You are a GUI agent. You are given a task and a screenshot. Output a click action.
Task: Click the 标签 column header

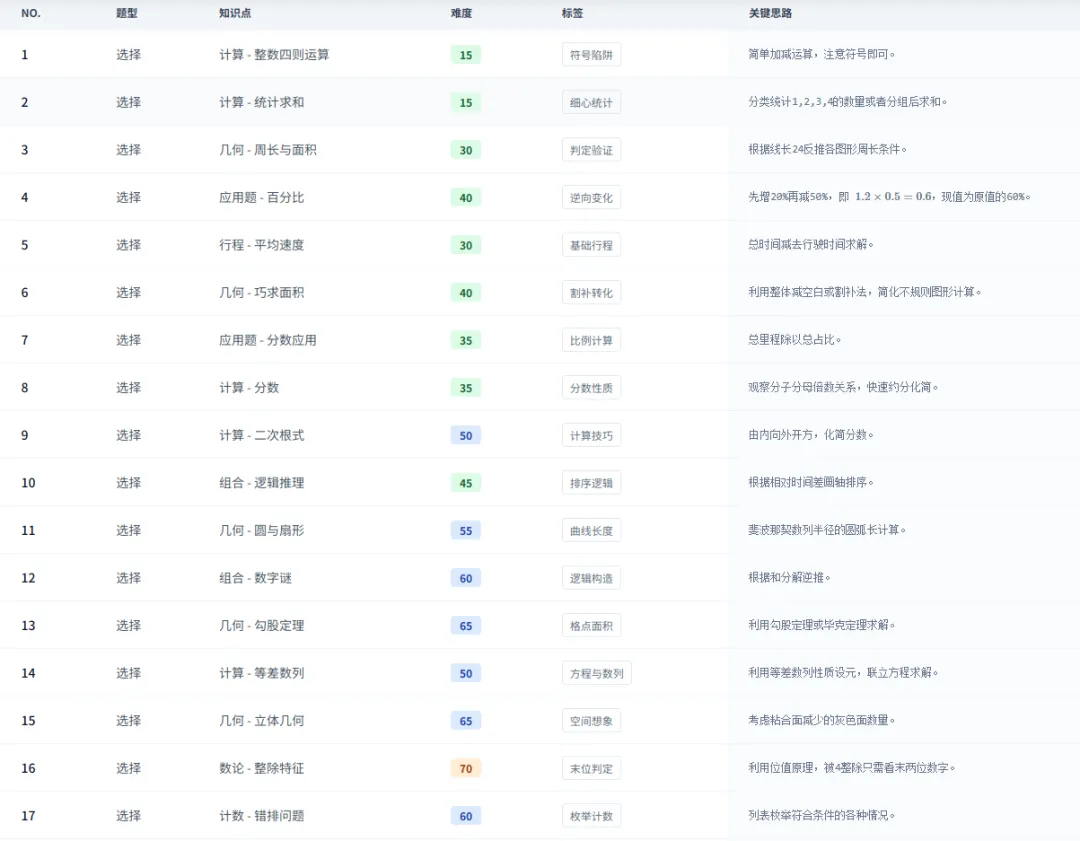tap(571, 14)
